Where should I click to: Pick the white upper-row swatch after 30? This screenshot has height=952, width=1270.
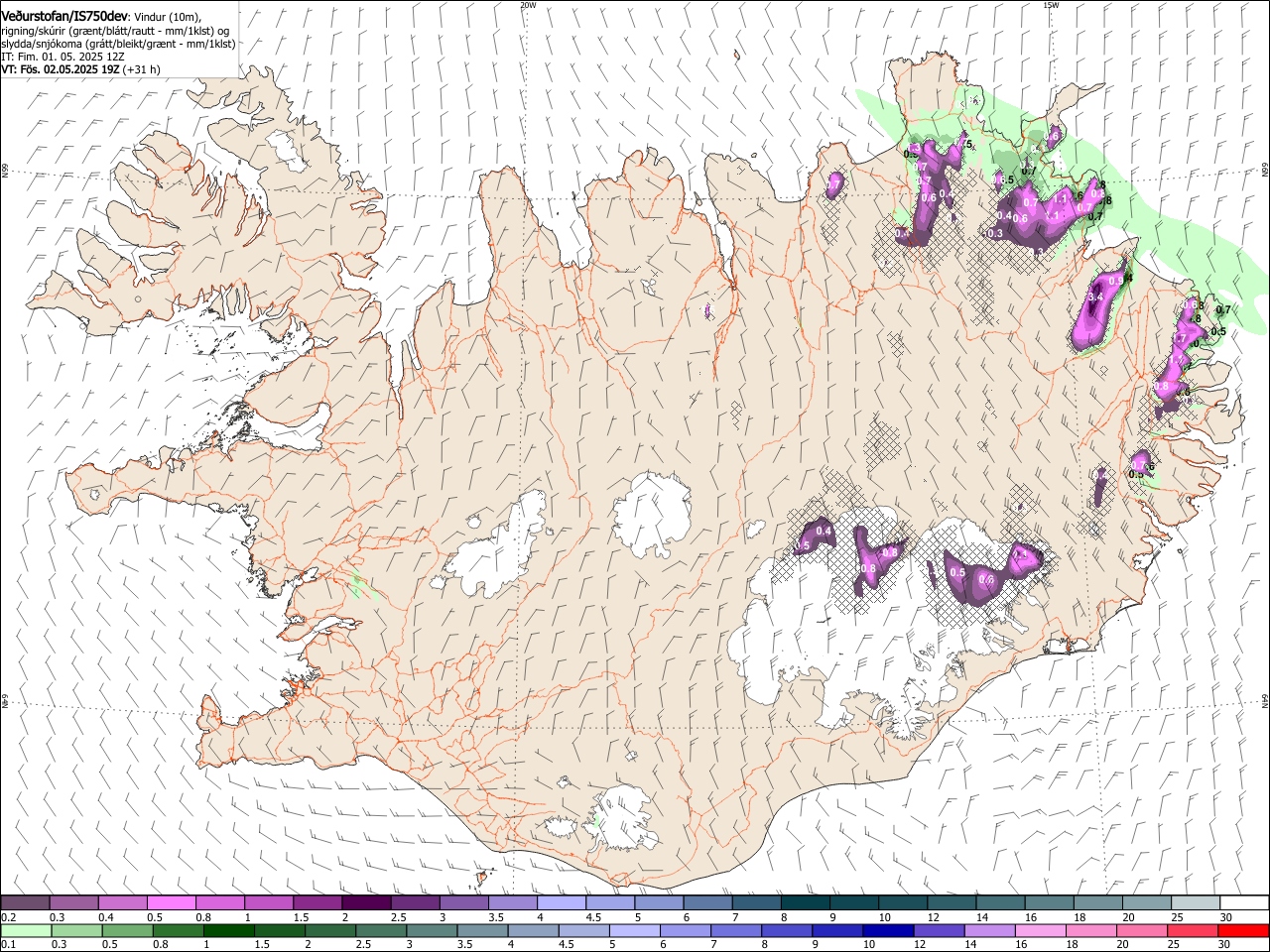[1245, 903]
